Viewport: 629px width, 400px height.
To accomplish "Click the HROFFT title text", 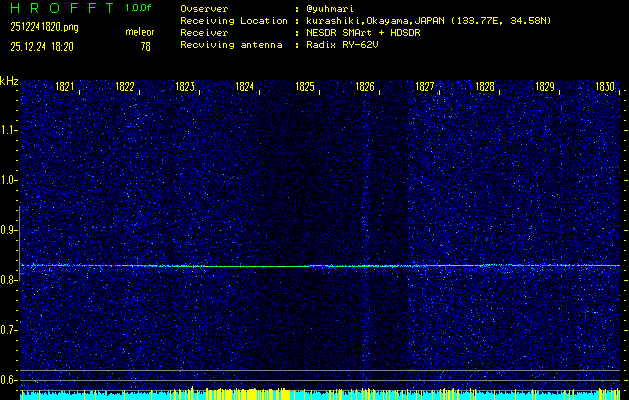I will click(60, 8).
